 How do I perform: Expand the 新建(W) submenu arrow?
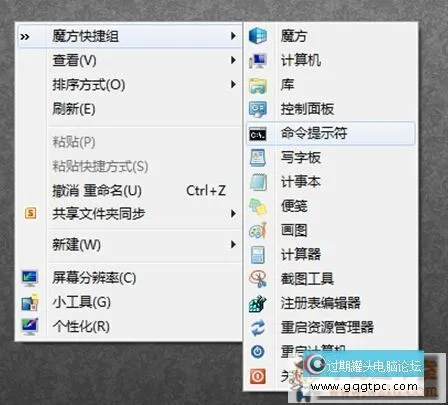[233, 245]
